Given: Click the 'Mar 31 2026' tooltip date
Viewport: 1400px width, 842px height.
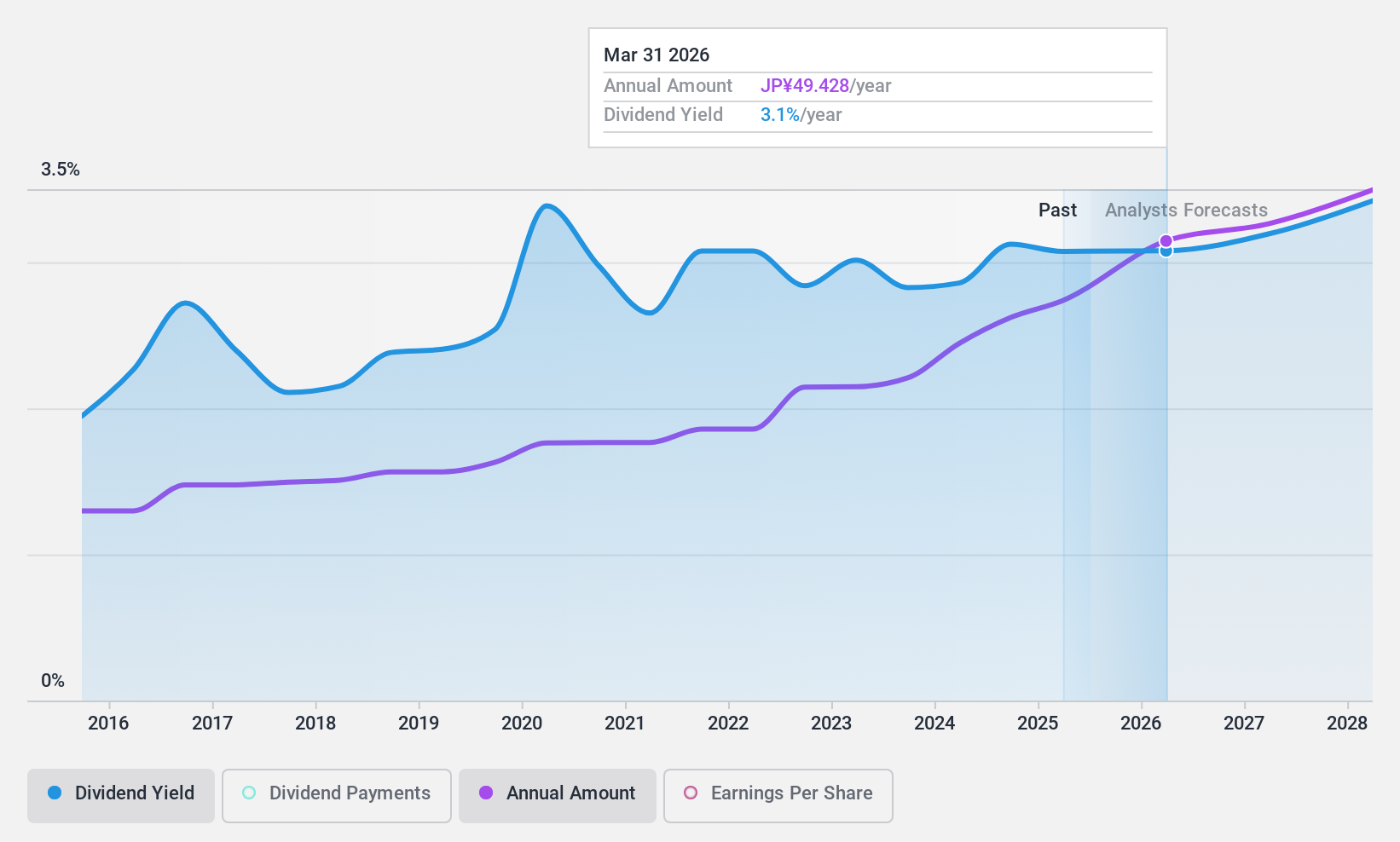Looking at the screenshot, I should (x=657, y=55).
